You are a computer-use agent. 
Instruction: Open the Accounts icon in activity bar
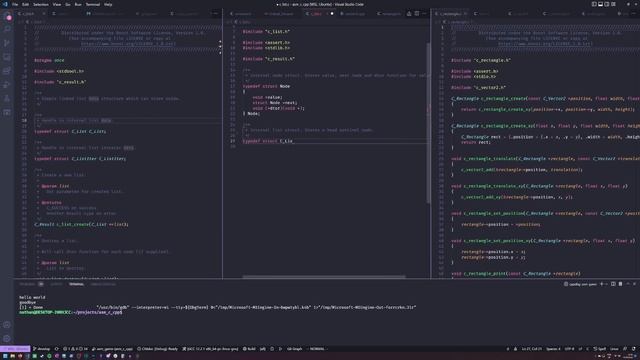(x=7, y=325)
